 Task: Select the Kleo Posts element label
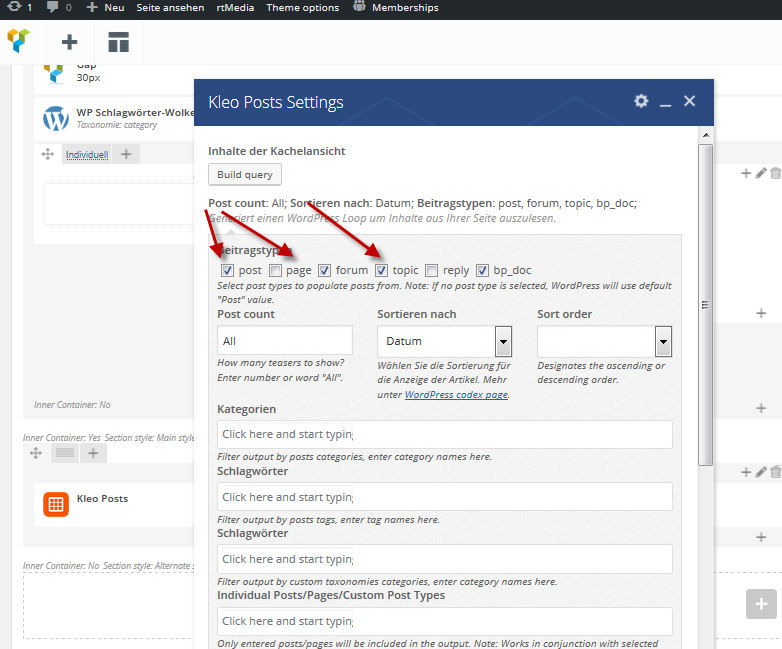[x=102, y=499]
